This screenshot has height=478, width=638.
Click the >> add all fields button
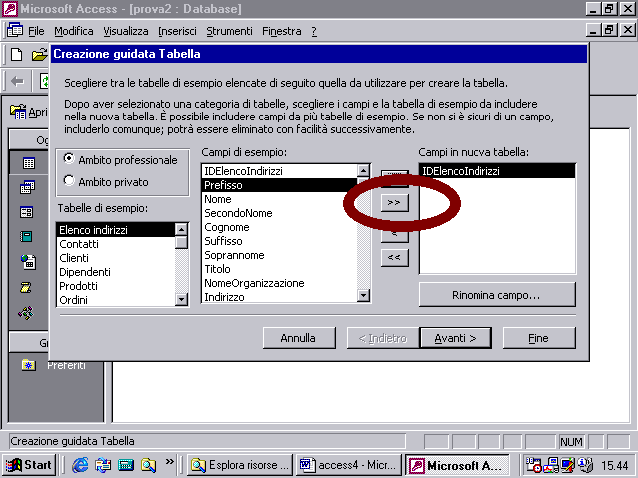click(x=394, y=202)
